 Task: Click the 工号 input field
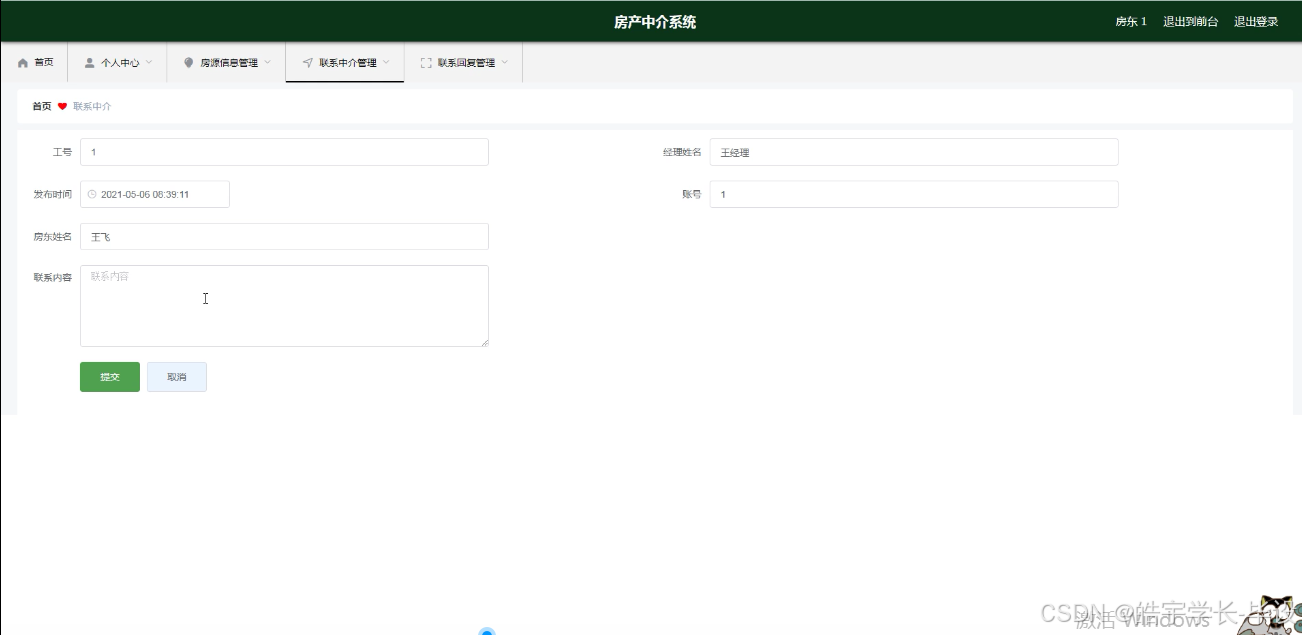click(284, 152)
